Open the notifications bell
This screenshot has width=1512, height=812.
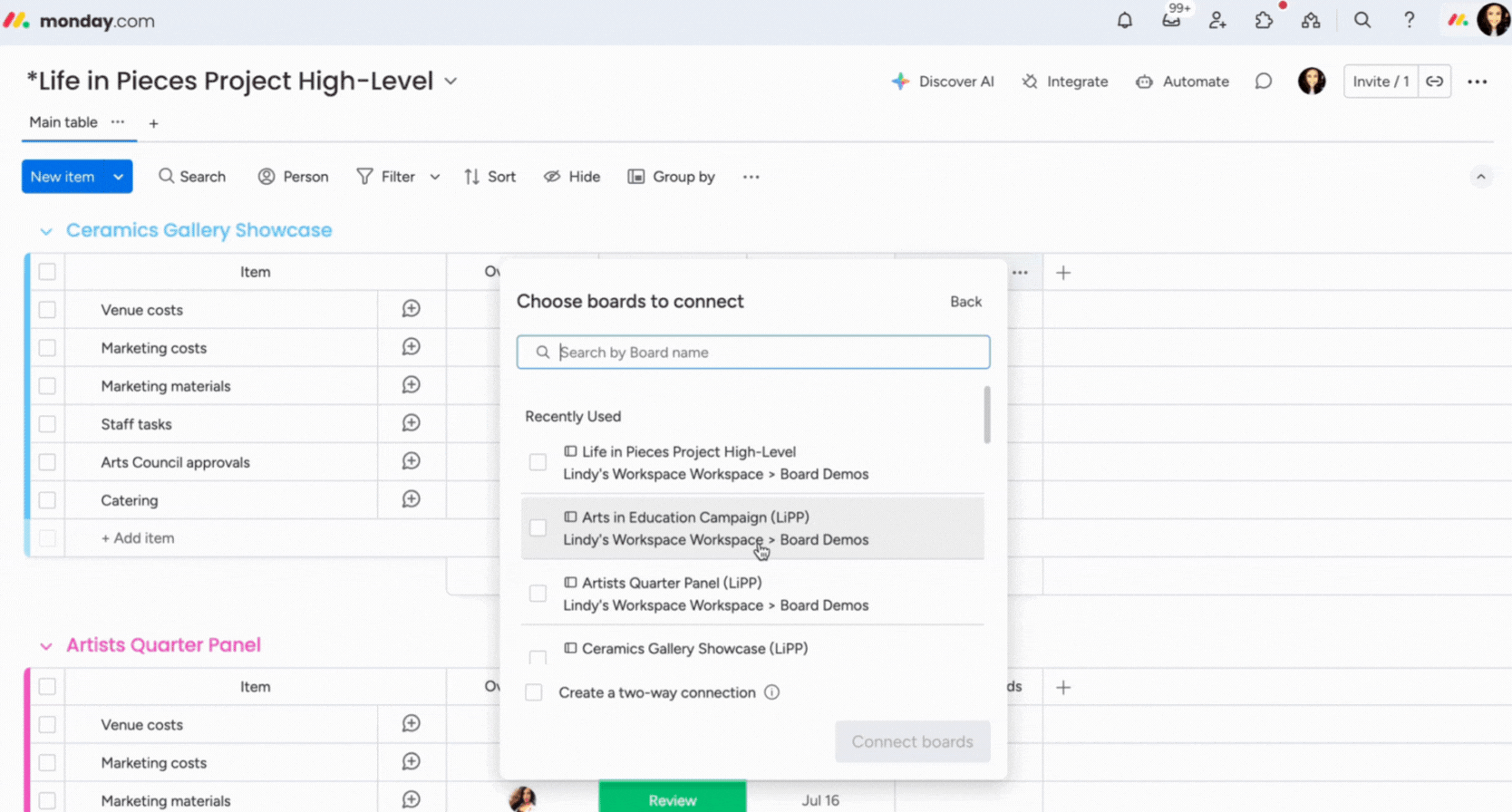pos(1124,20)
